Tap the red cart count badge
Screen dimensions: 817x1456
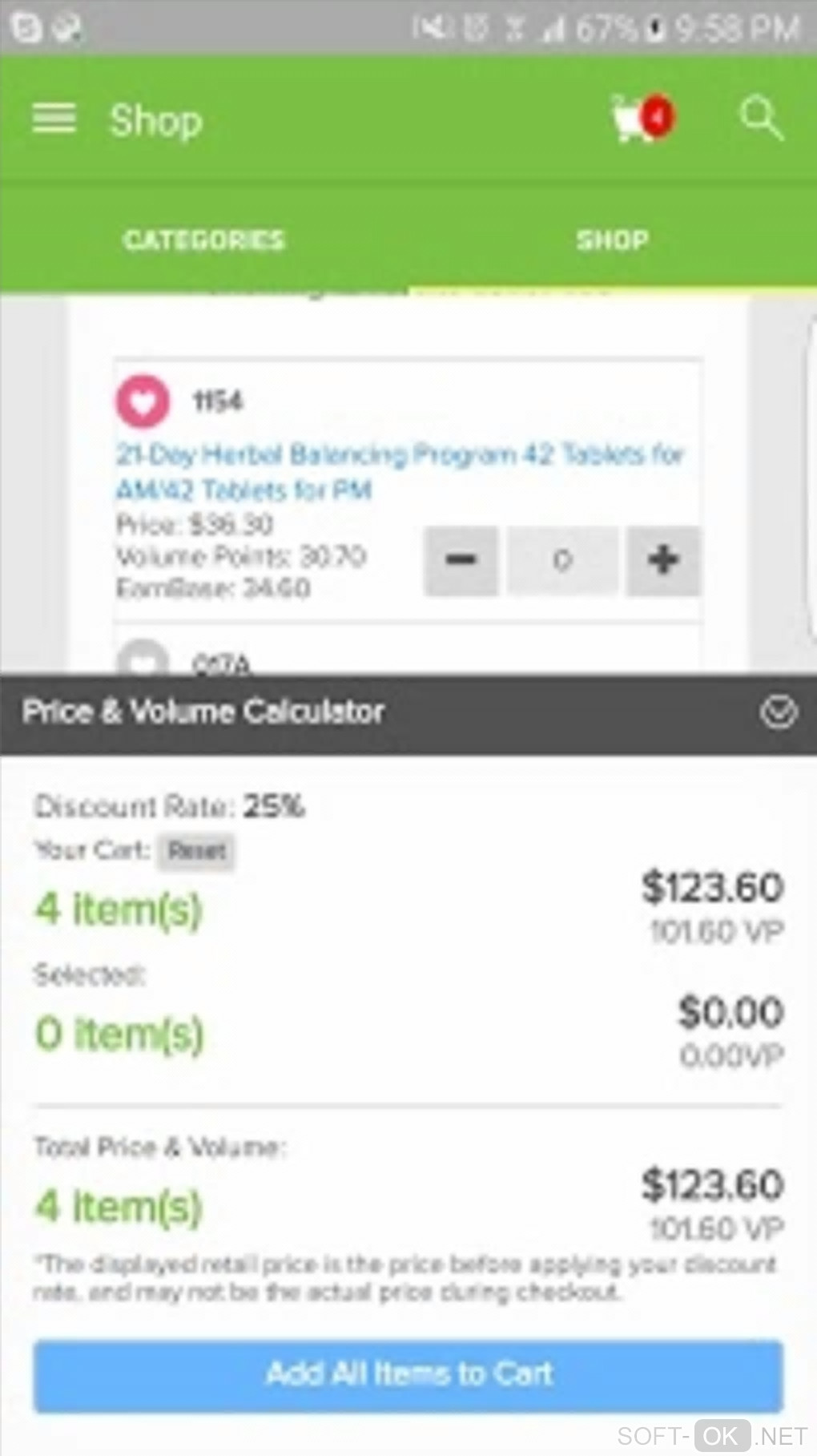point(657,117)
